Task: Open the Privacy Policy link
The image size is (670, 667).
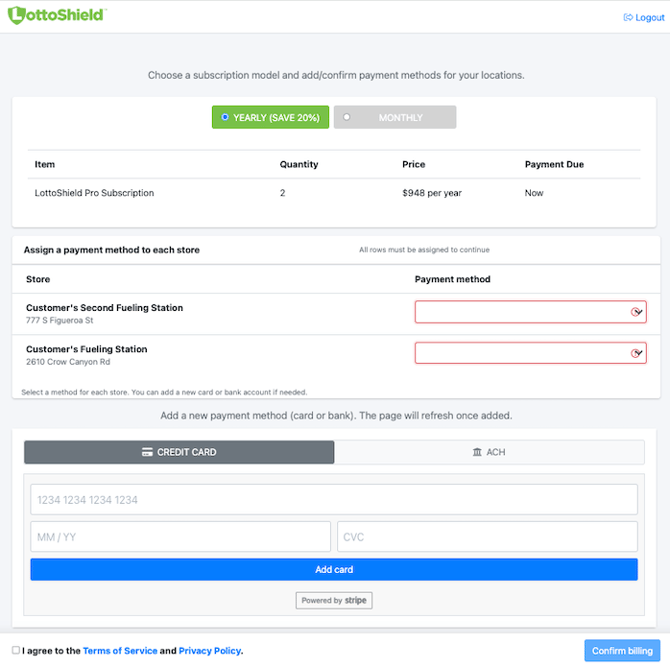Action: (210, 651)
